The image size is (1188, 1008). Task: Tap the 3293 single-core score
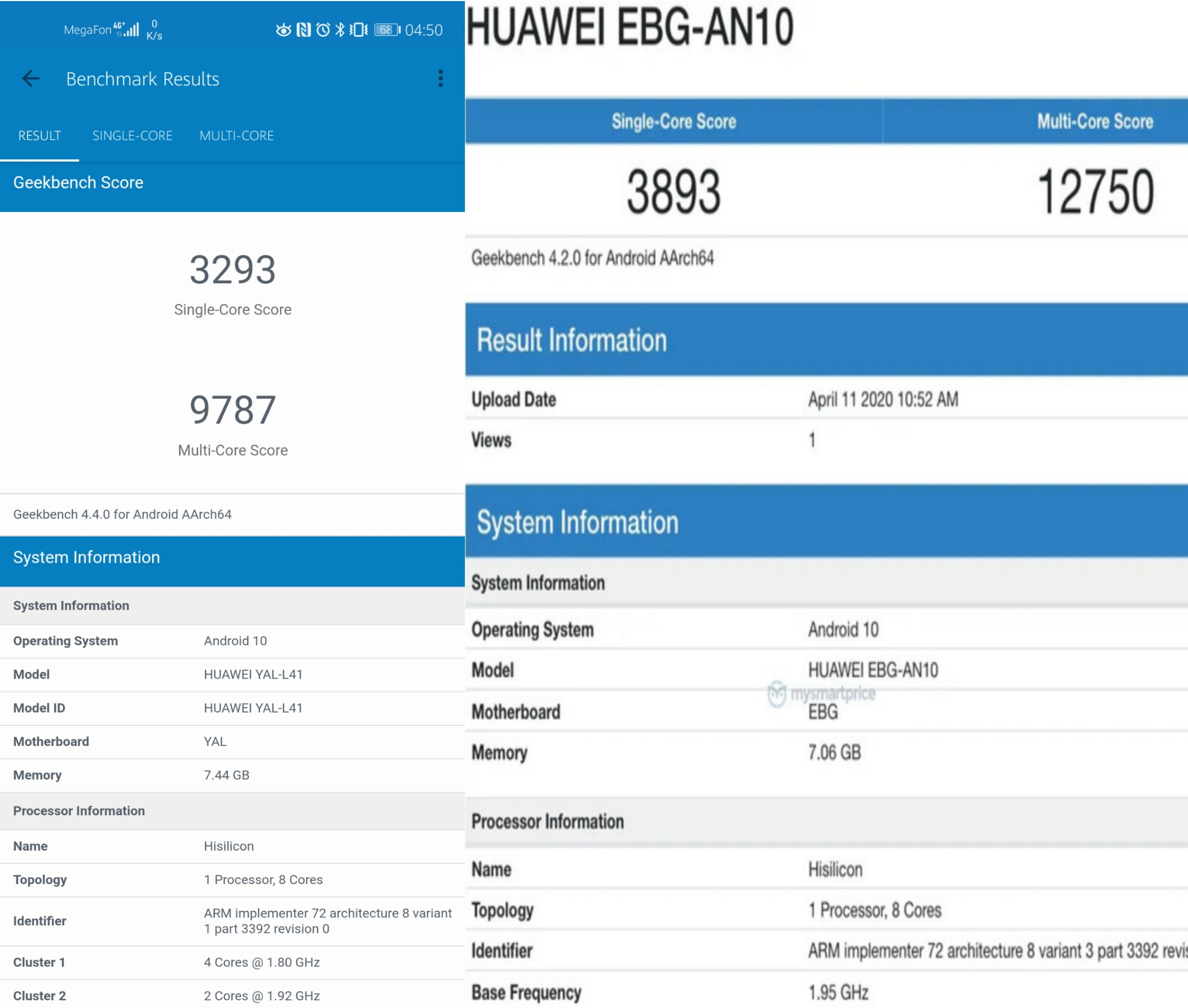point(233,270)
